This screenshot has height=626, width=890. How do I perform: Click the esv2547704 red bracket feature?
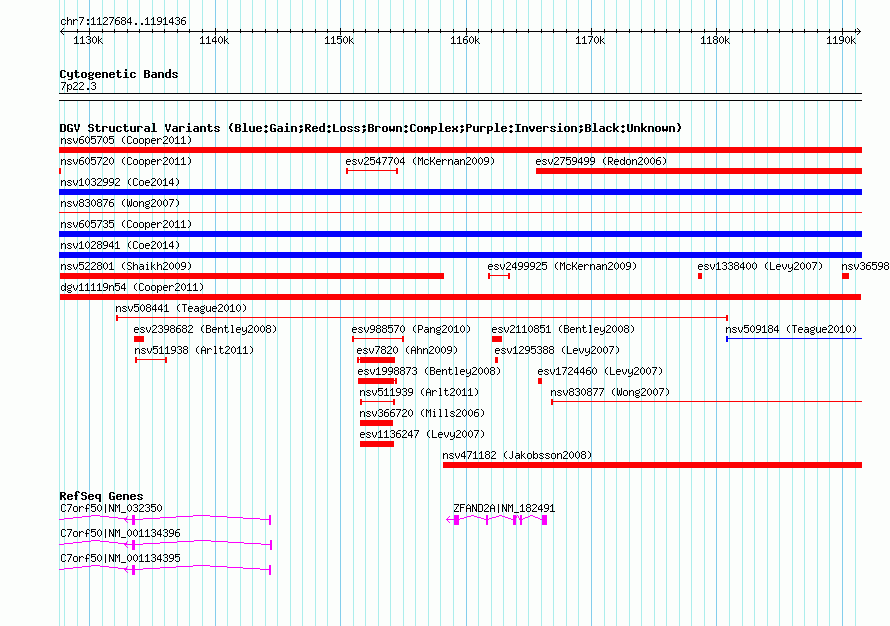pyautogui.click(x=372, y=171)
